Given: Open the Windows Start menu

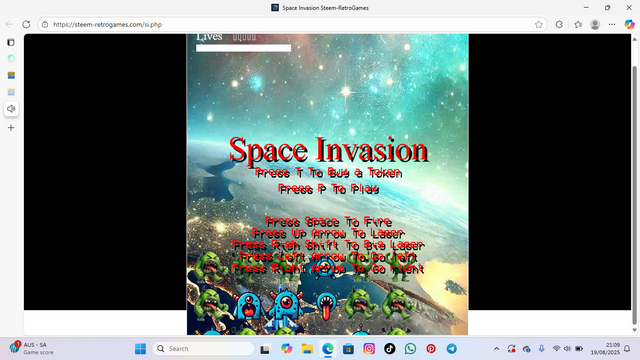Looking at the screenshot, I should 140,349.
